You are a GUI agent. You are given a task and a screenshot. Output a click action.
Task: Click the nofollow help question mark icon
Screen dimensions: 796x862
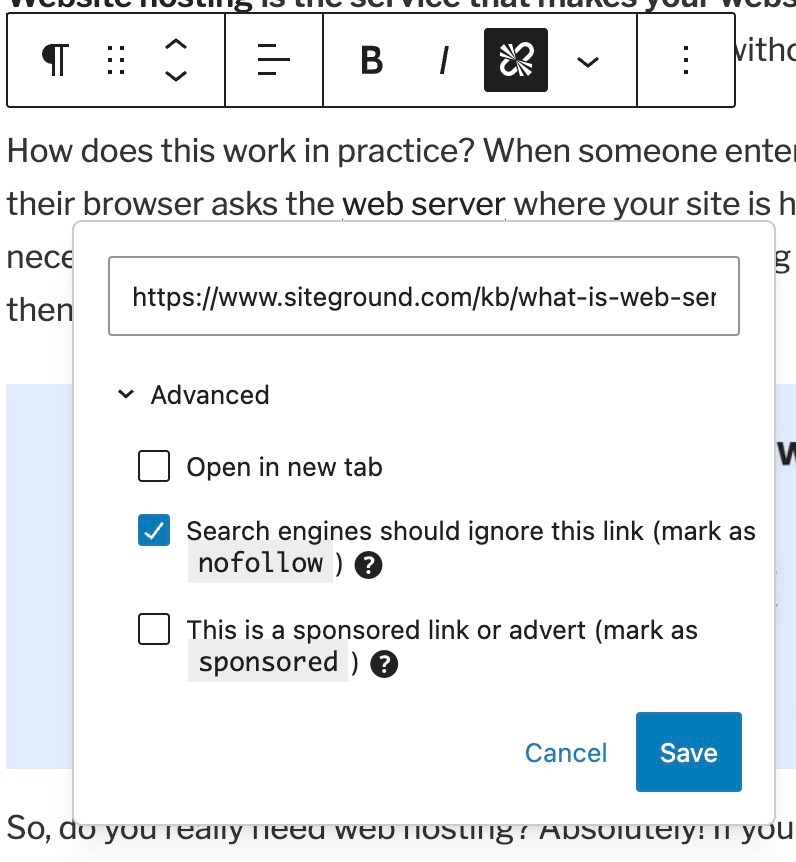point(368,565)
